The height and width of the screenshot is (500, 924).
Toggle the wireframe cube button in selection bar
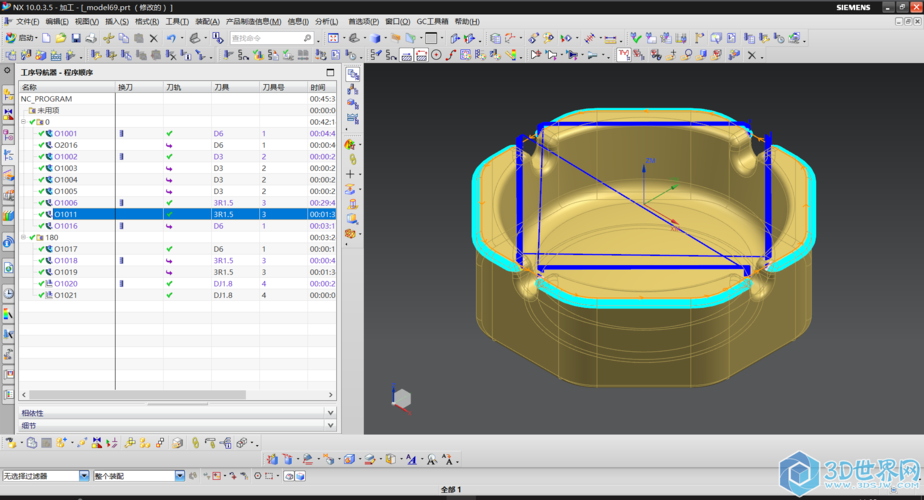[289, 476]
